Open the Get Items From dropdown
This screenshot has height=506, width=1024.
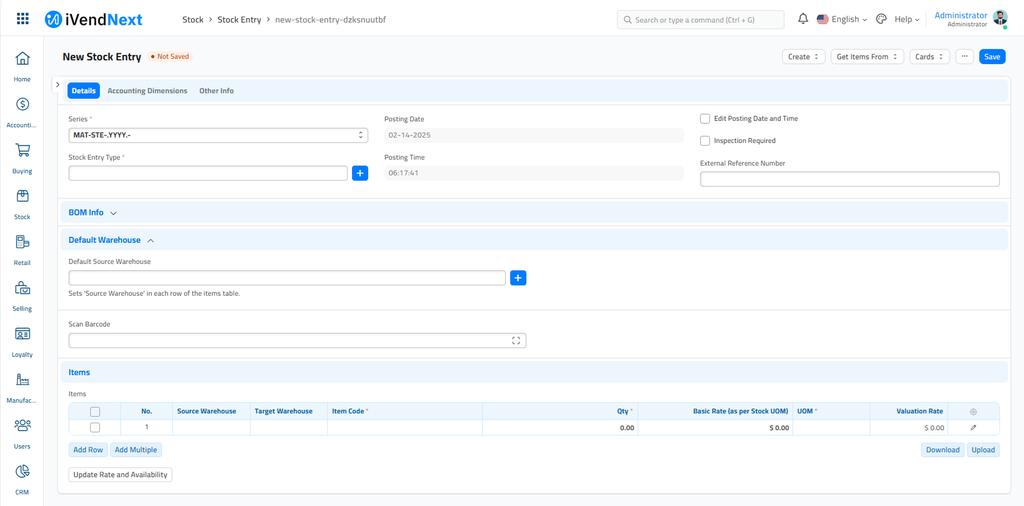[866, 57]
